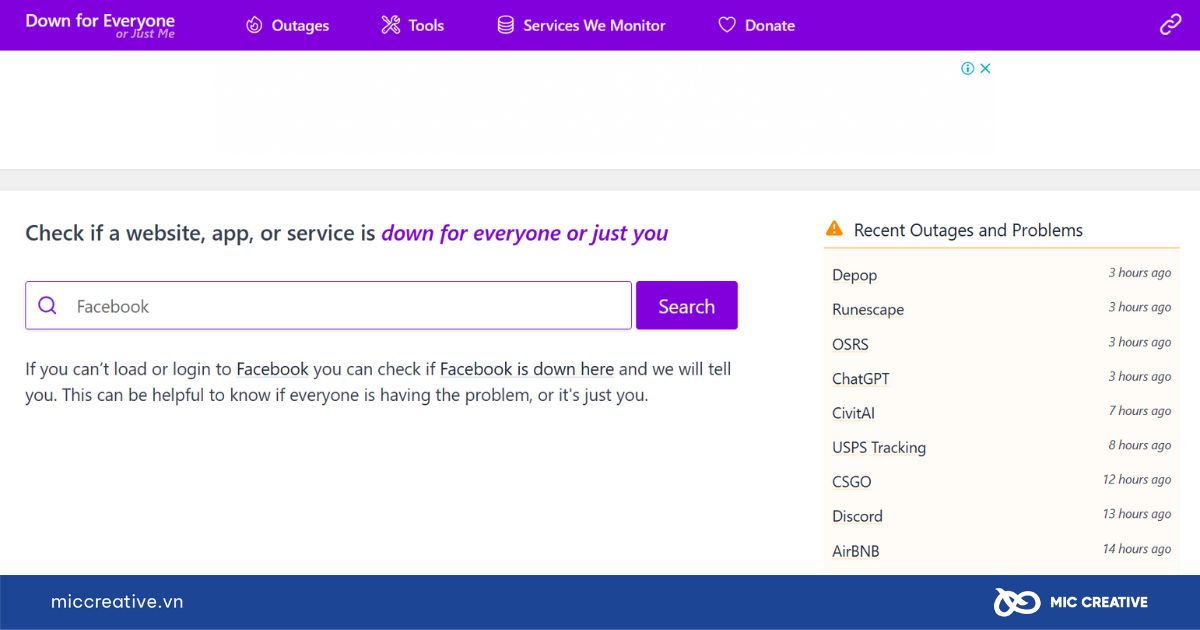The width and height of the screenshot is (1200, 630).
Task: Click the Recent Outages and Problems heading
Action: pyautogui.click(x=968, y=230)
